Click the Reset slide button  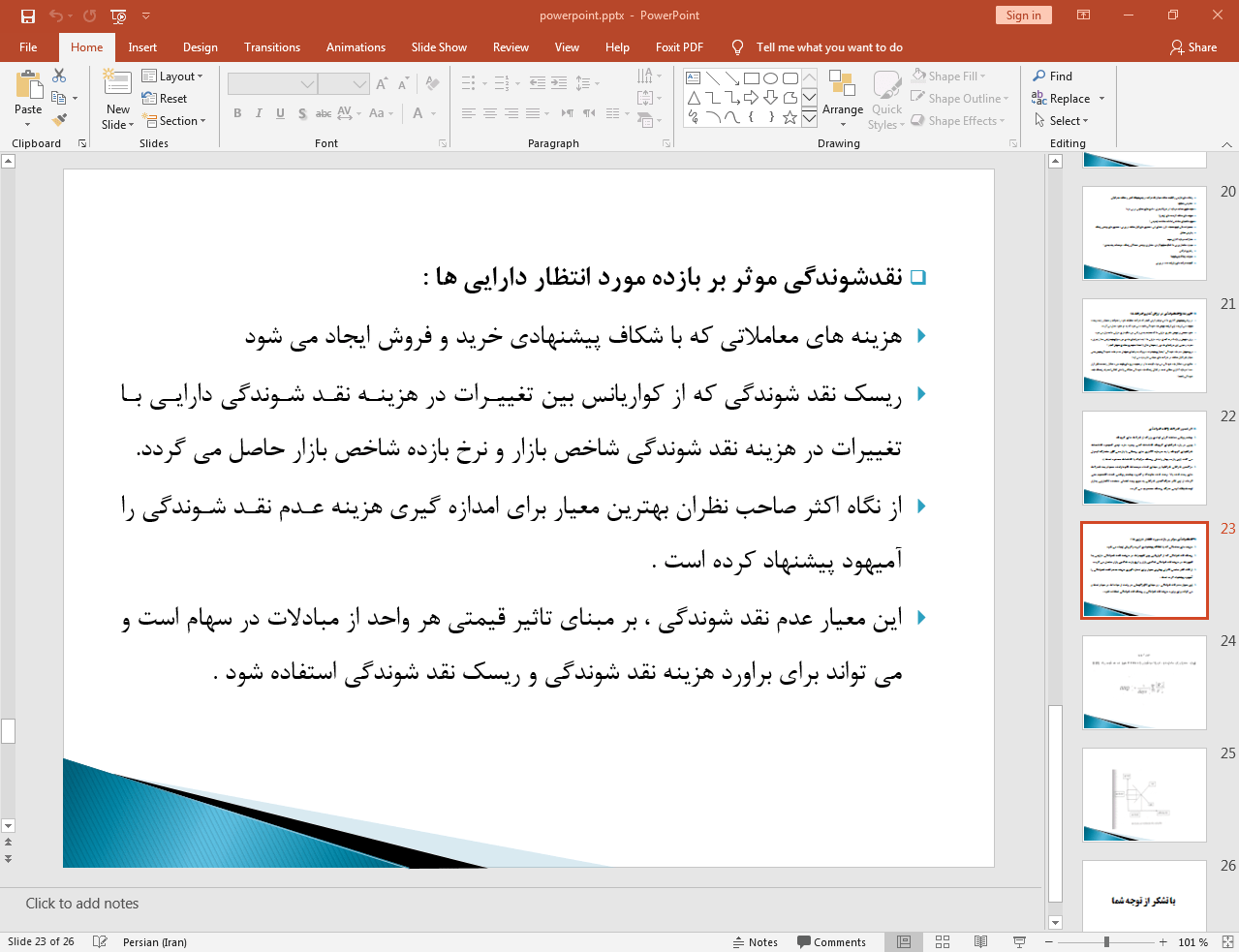(165, 98)
